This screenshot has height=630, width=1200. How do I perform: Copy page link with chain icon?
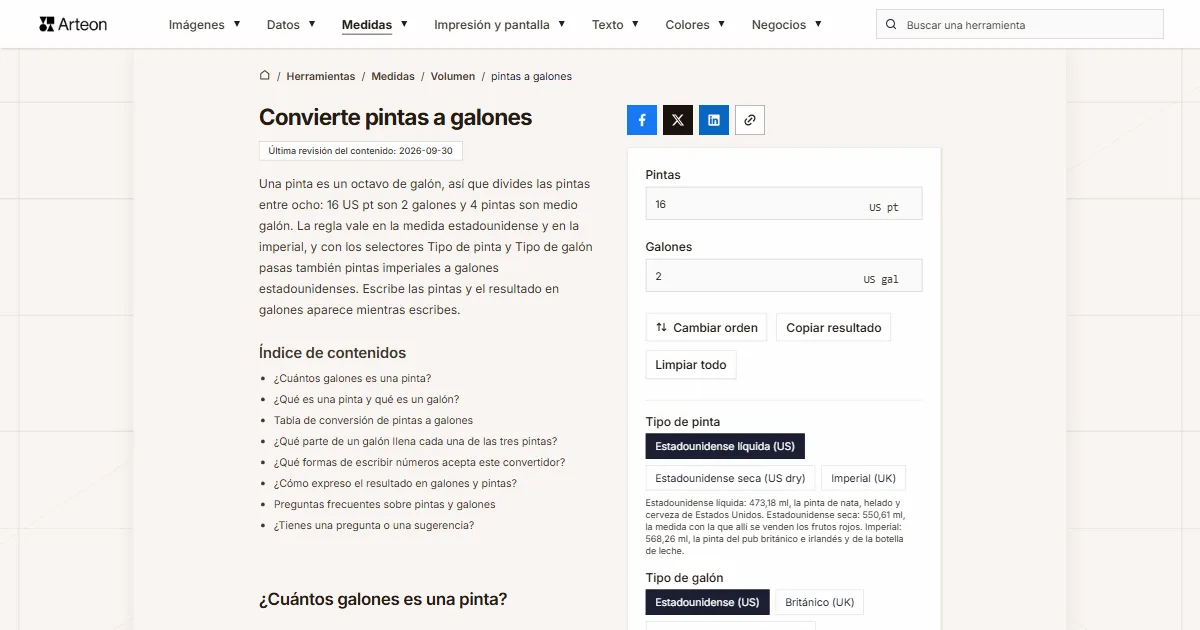tap(750, 120)
